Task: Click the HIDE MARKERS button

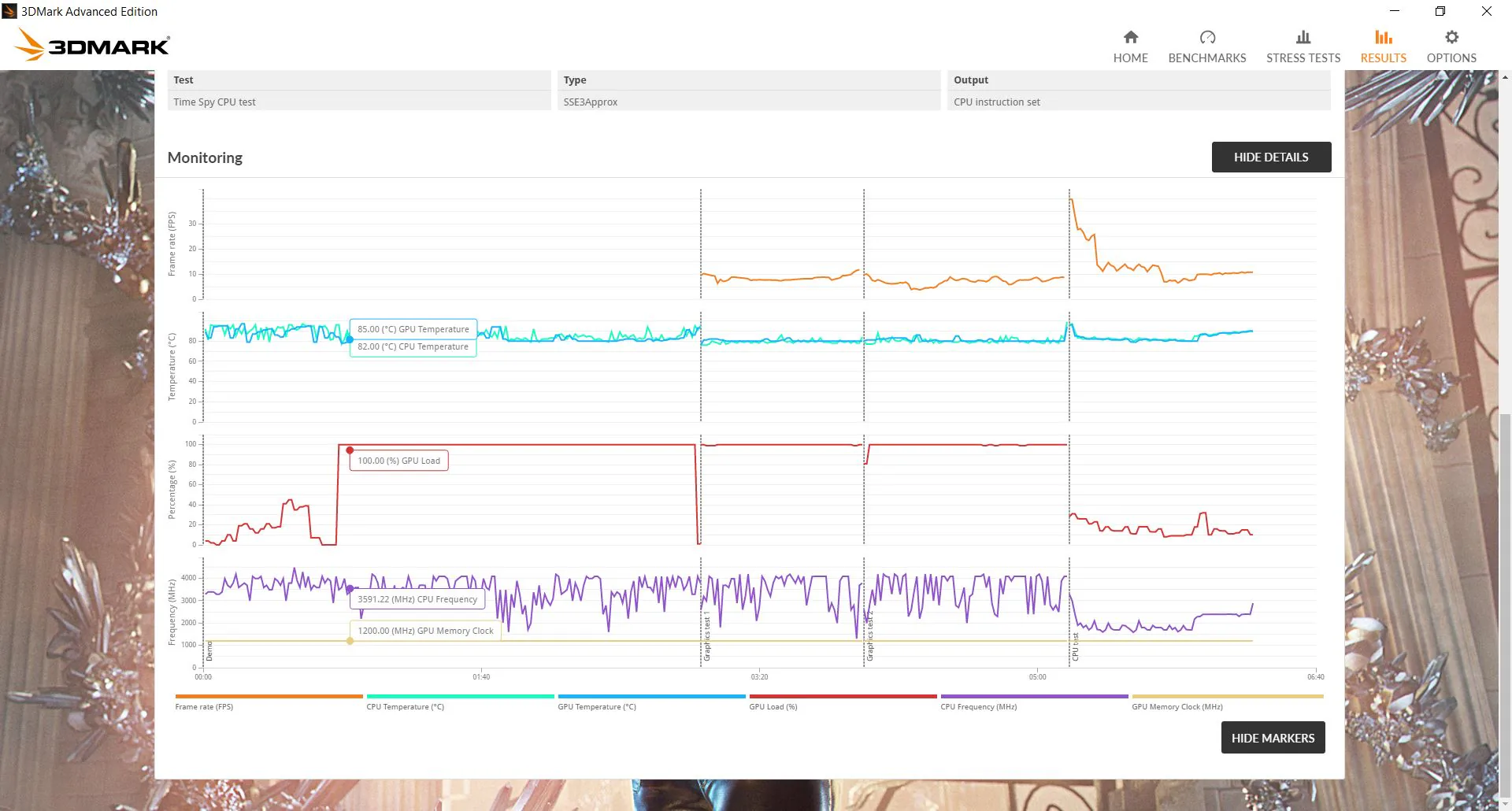Action: 1273,738
